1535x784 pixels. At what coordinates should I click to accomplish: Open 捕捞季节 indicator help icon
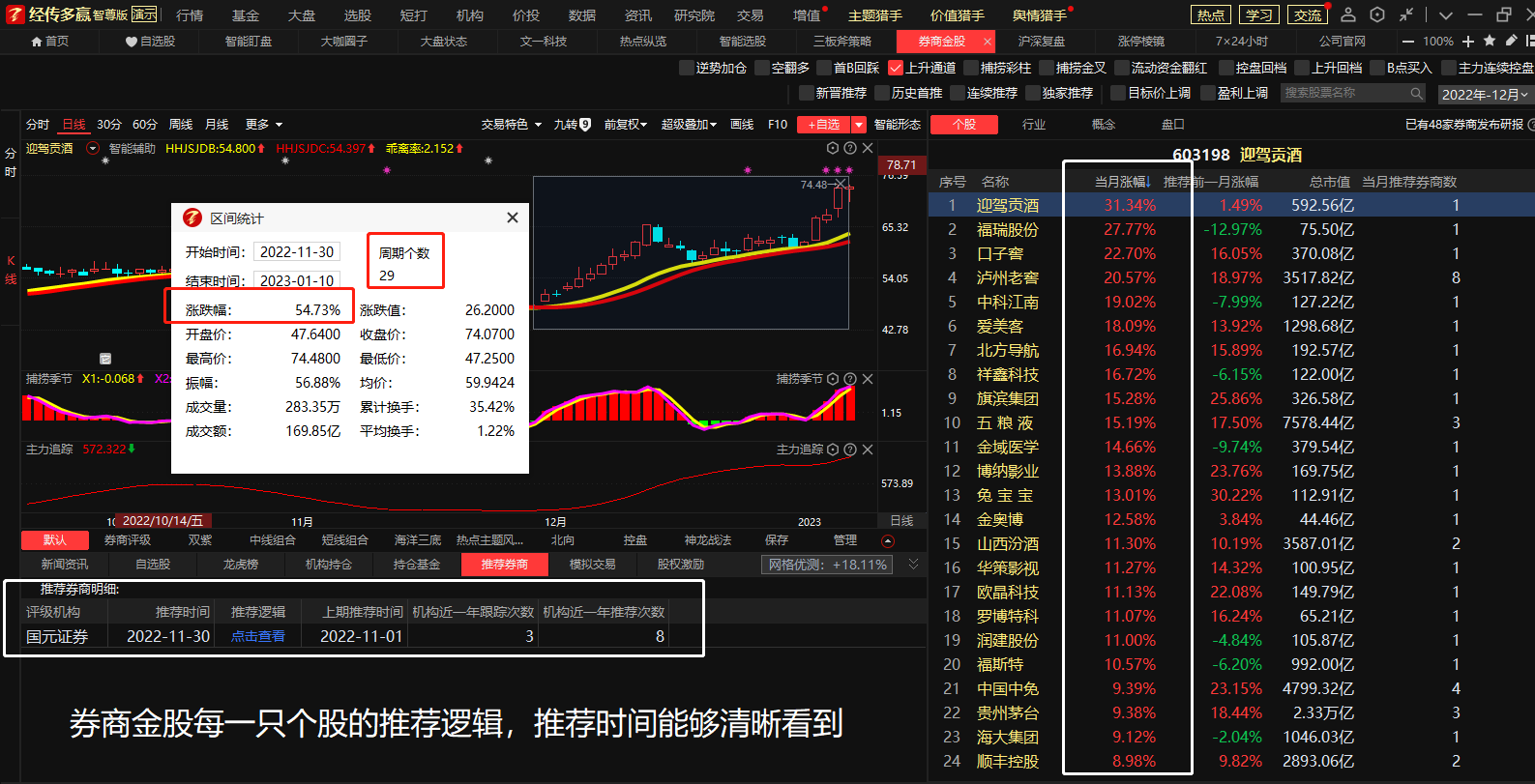coord(850,379)
